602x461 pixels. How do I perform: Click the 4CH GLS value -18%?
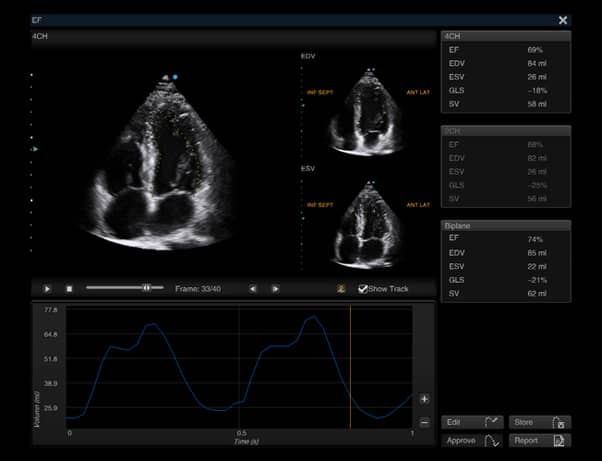pos(537,91)
